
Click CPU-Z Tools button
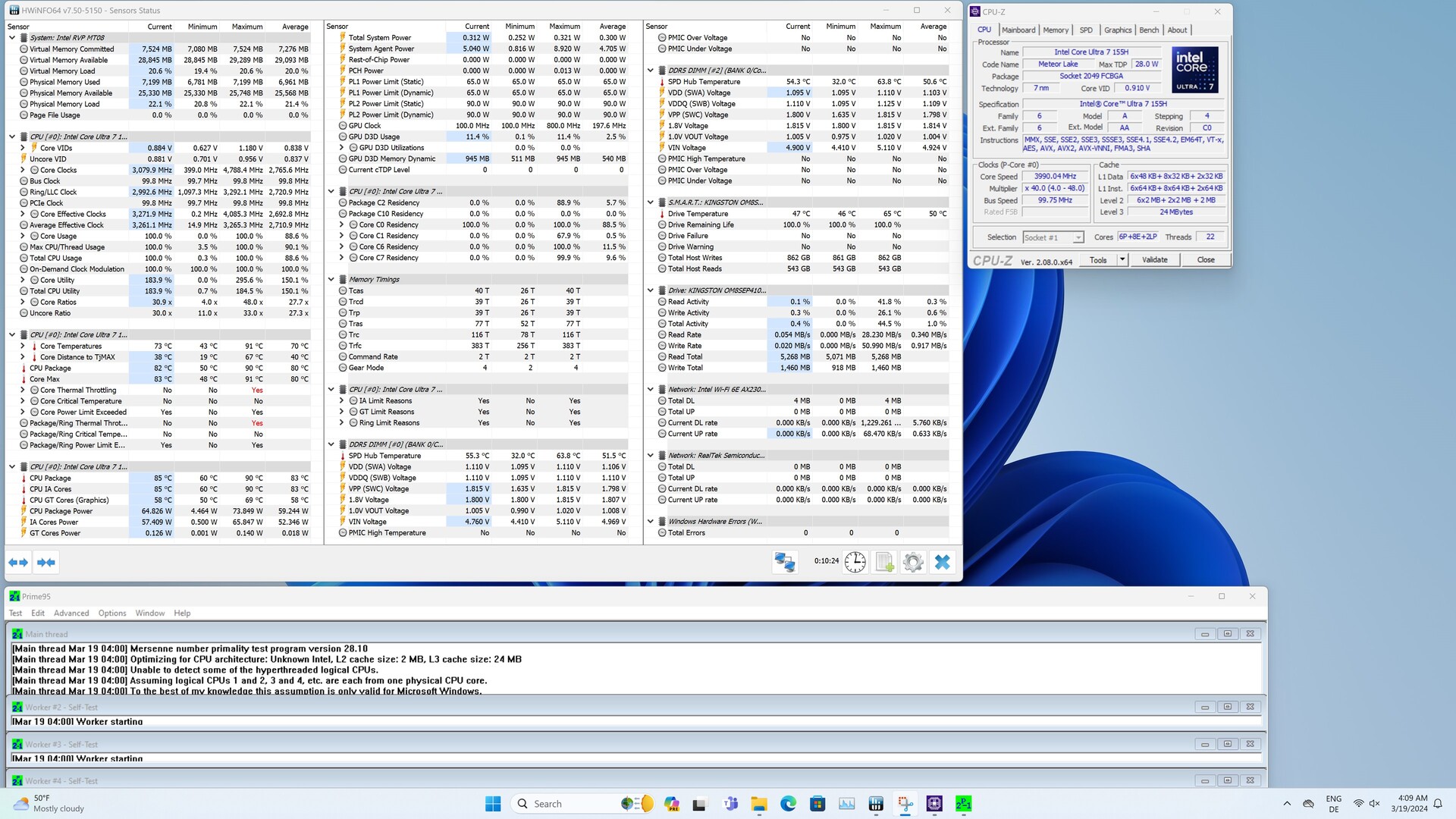(x=1098, y=260)
